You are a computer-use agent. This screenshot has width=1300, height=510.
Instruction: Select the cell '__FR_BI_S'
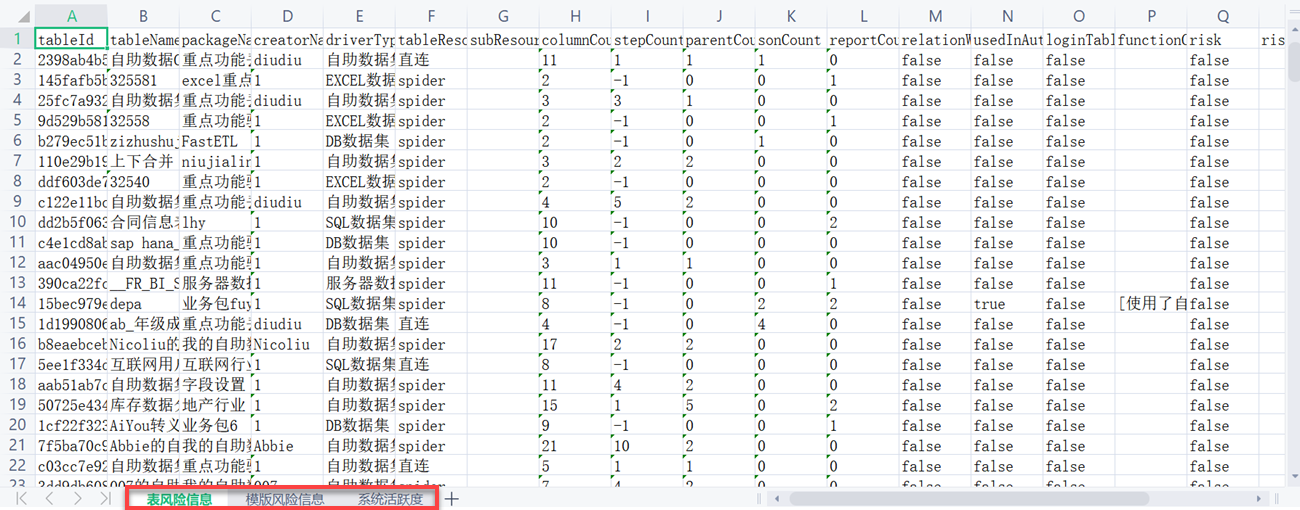(x=143, y=283)
